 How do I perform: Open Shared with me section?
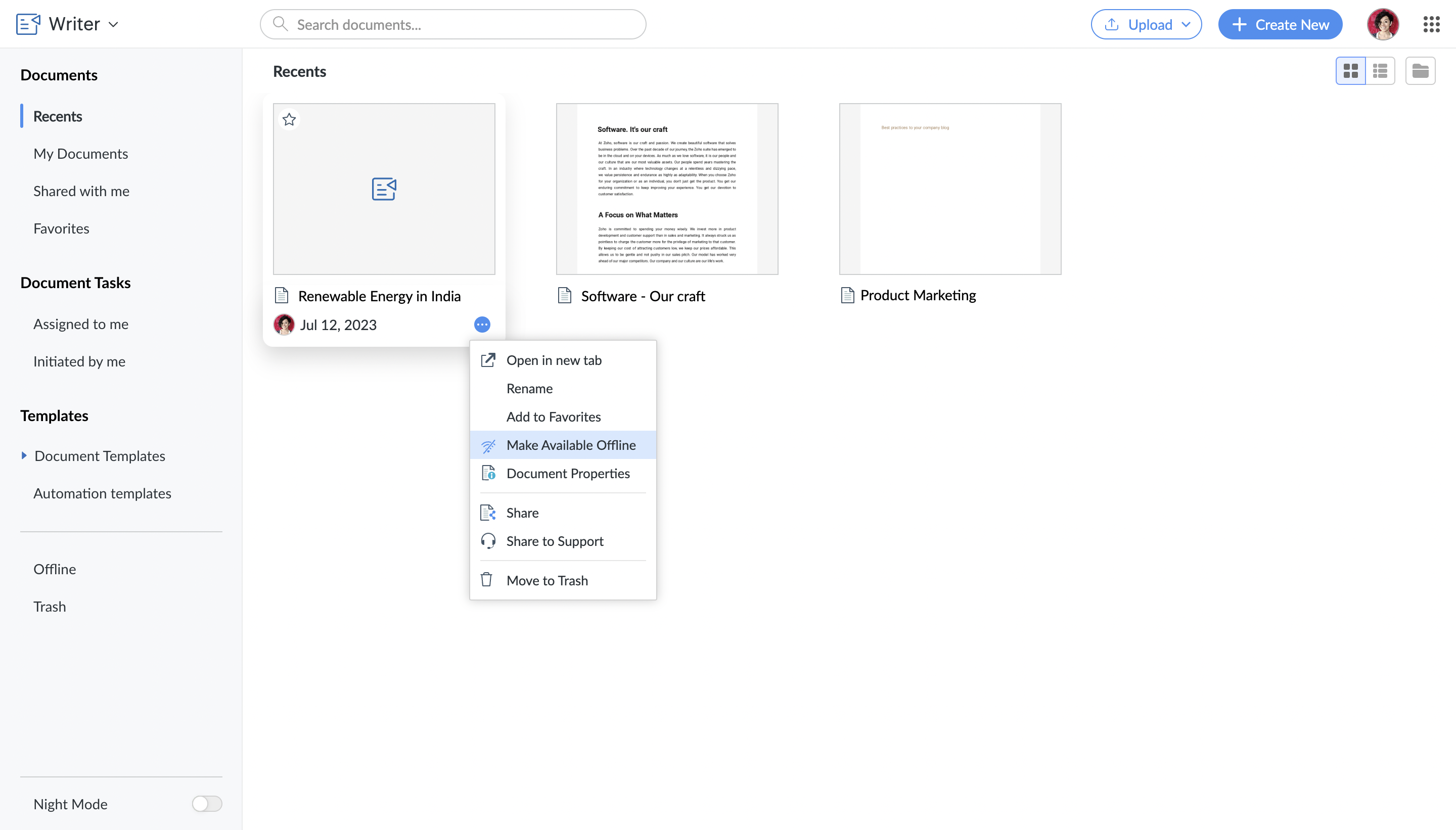[x=81, y=191]
